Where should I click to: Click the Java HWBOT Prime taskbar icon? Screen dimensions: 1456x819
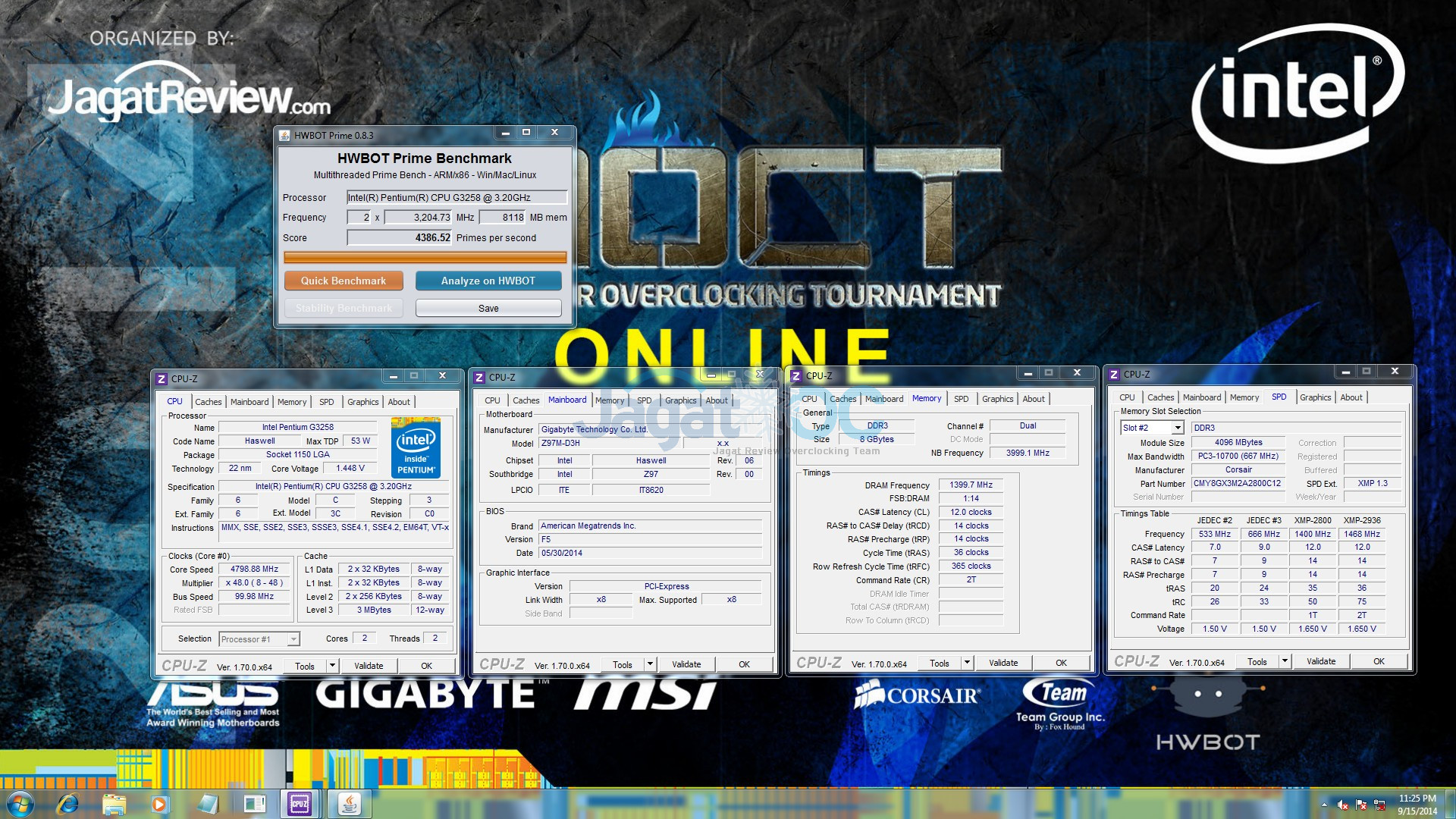point(349,804)
